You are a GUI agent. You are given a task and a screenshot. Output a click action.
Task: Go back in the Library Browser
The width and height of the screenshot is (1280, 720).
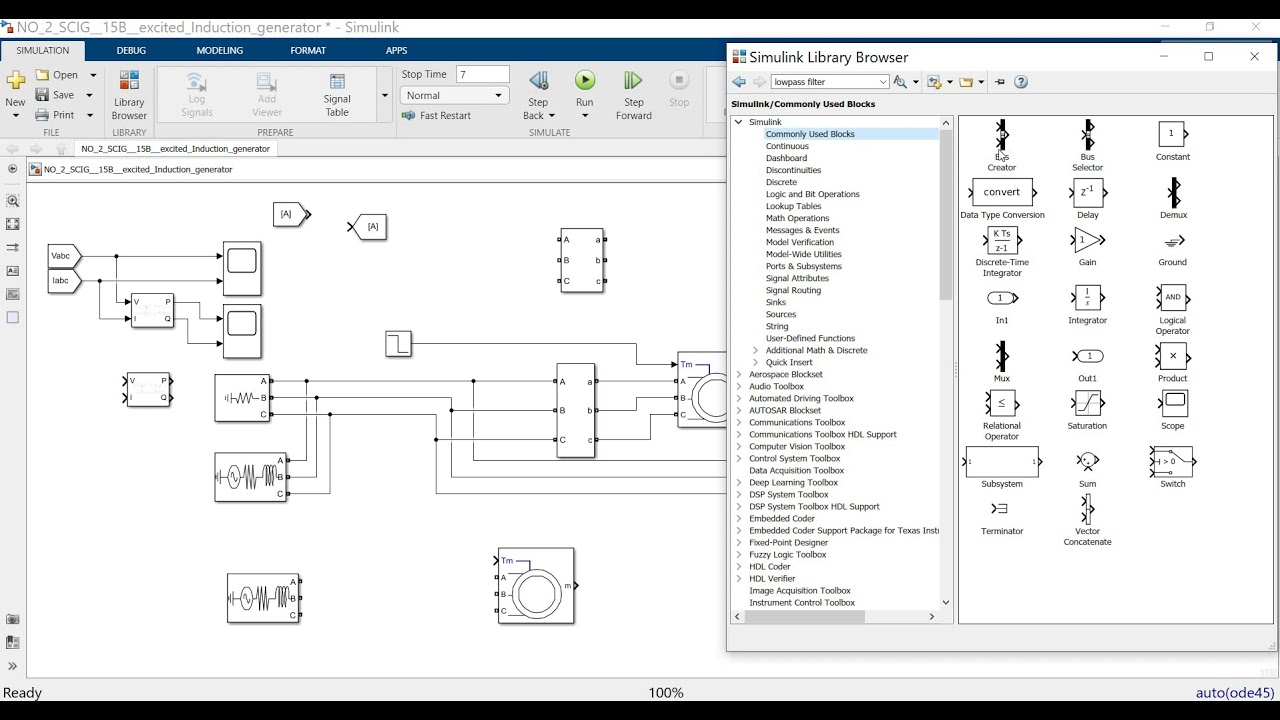pos(739,82)
